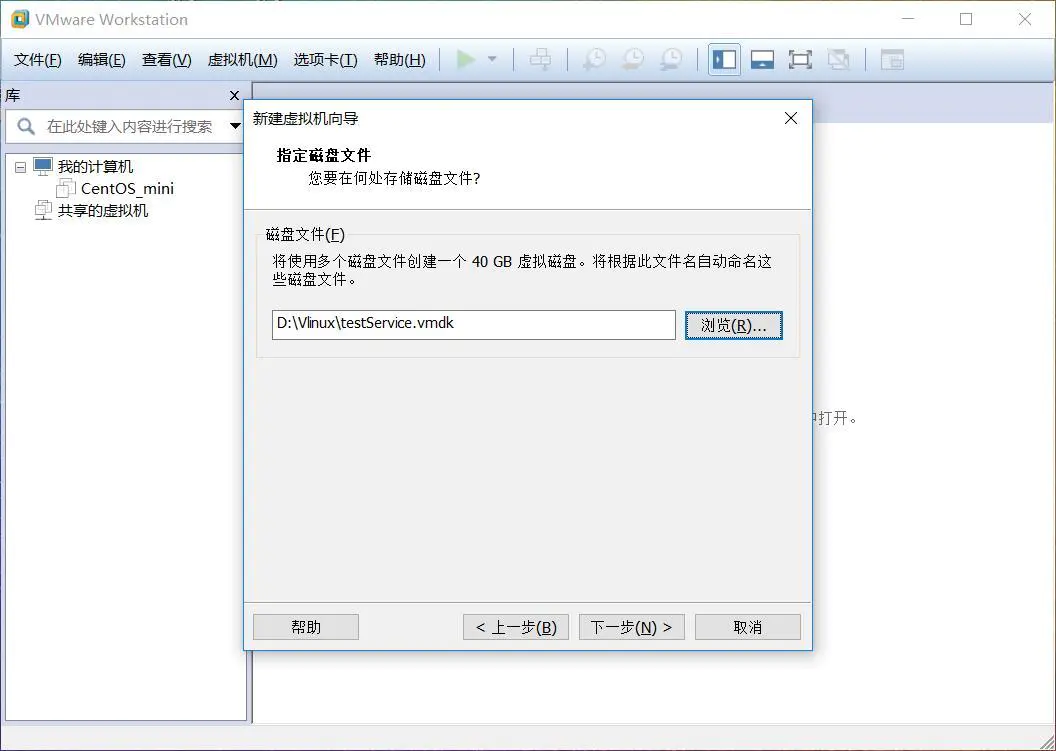The width and height of the screenshot is (1056, 751).
Task: Click the green power-on play icon
Action: [x=465, y=59]
